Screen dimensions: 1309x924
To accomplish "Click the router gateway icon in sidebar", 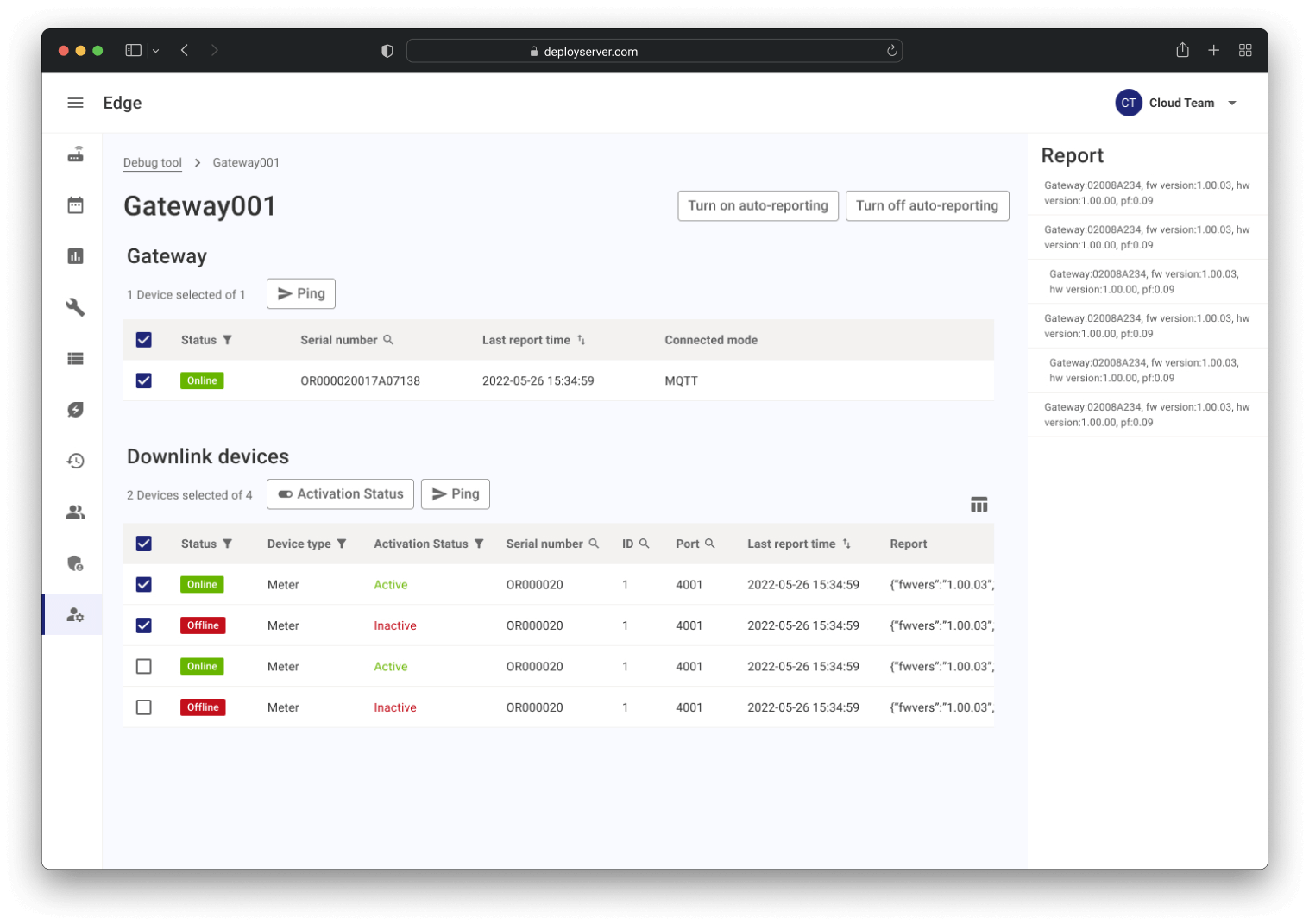I will coord(76,154).
